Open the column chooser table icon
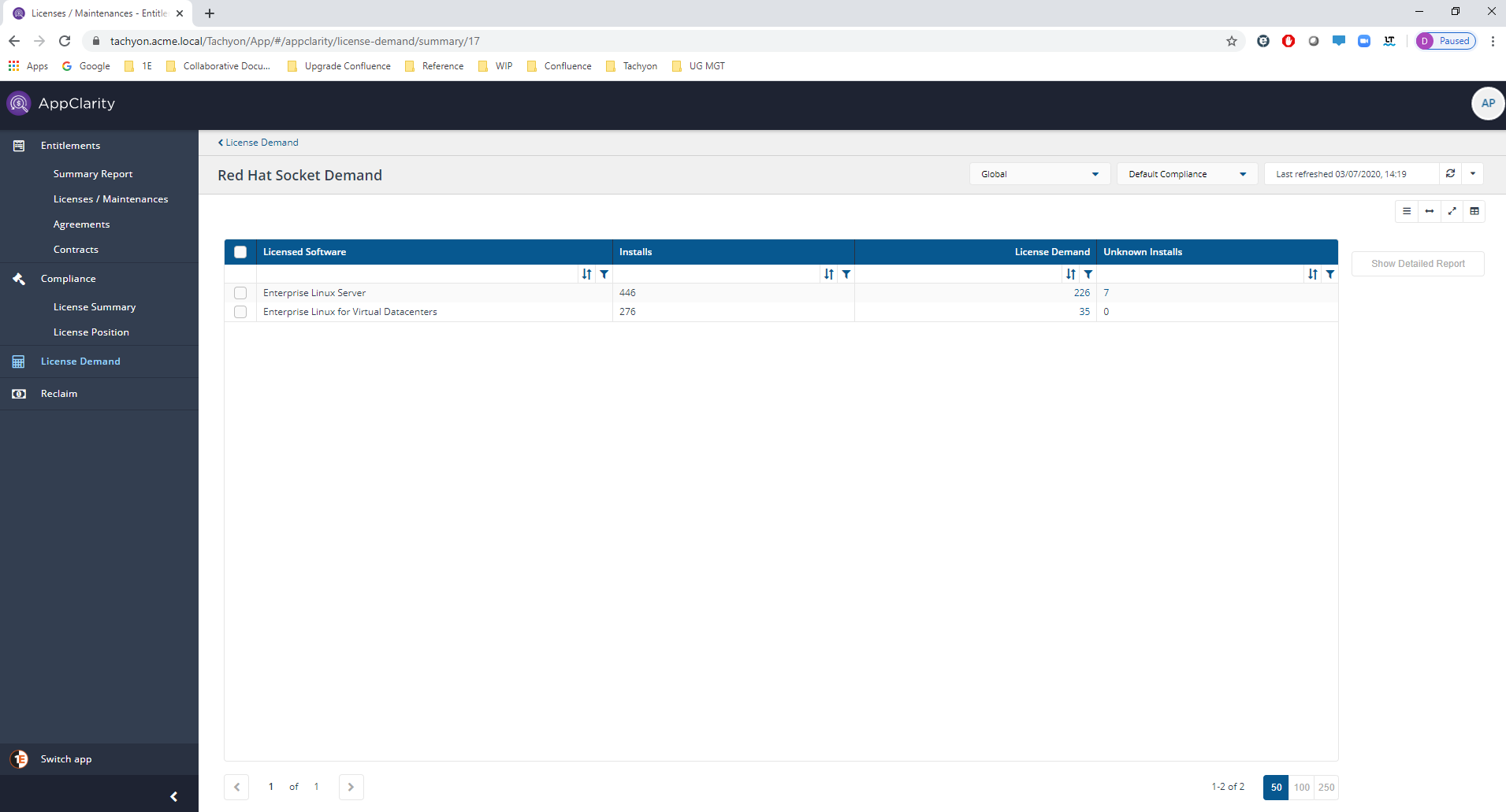 [1474, 211]
